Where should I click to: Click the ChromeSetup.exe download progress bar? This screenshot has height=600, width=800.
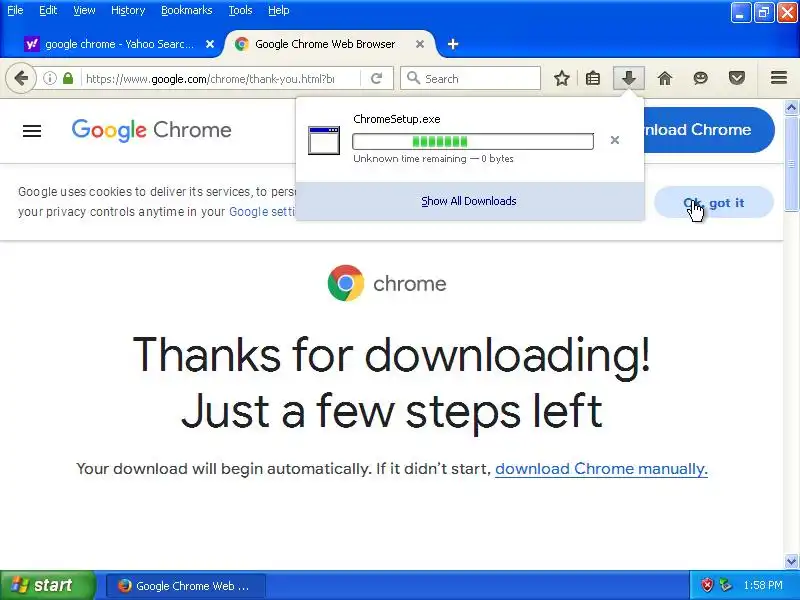click(473, 141)
